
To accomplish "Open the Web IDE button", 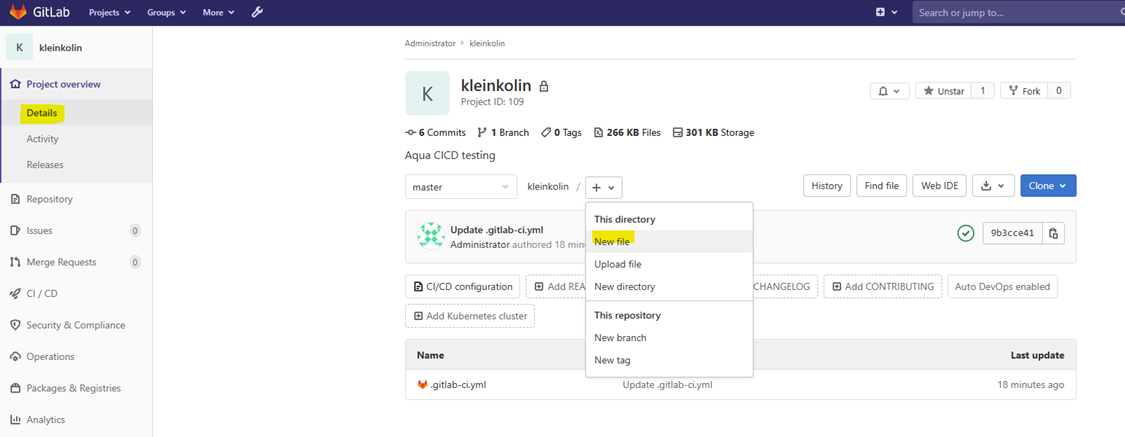I will [940, 186].
